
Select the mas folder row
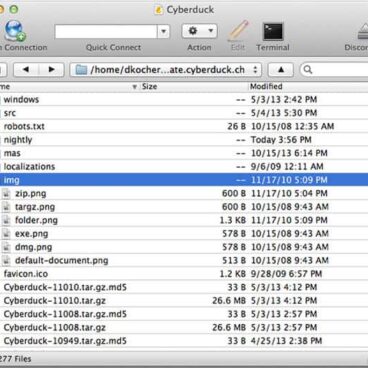[x=184, y=153]
